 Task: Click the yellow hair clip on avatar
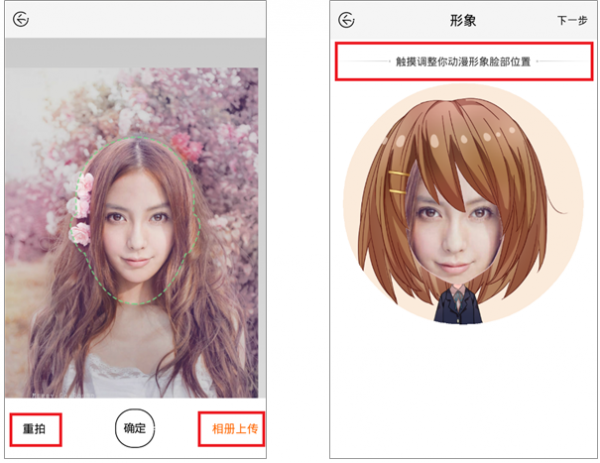[398, 183]
